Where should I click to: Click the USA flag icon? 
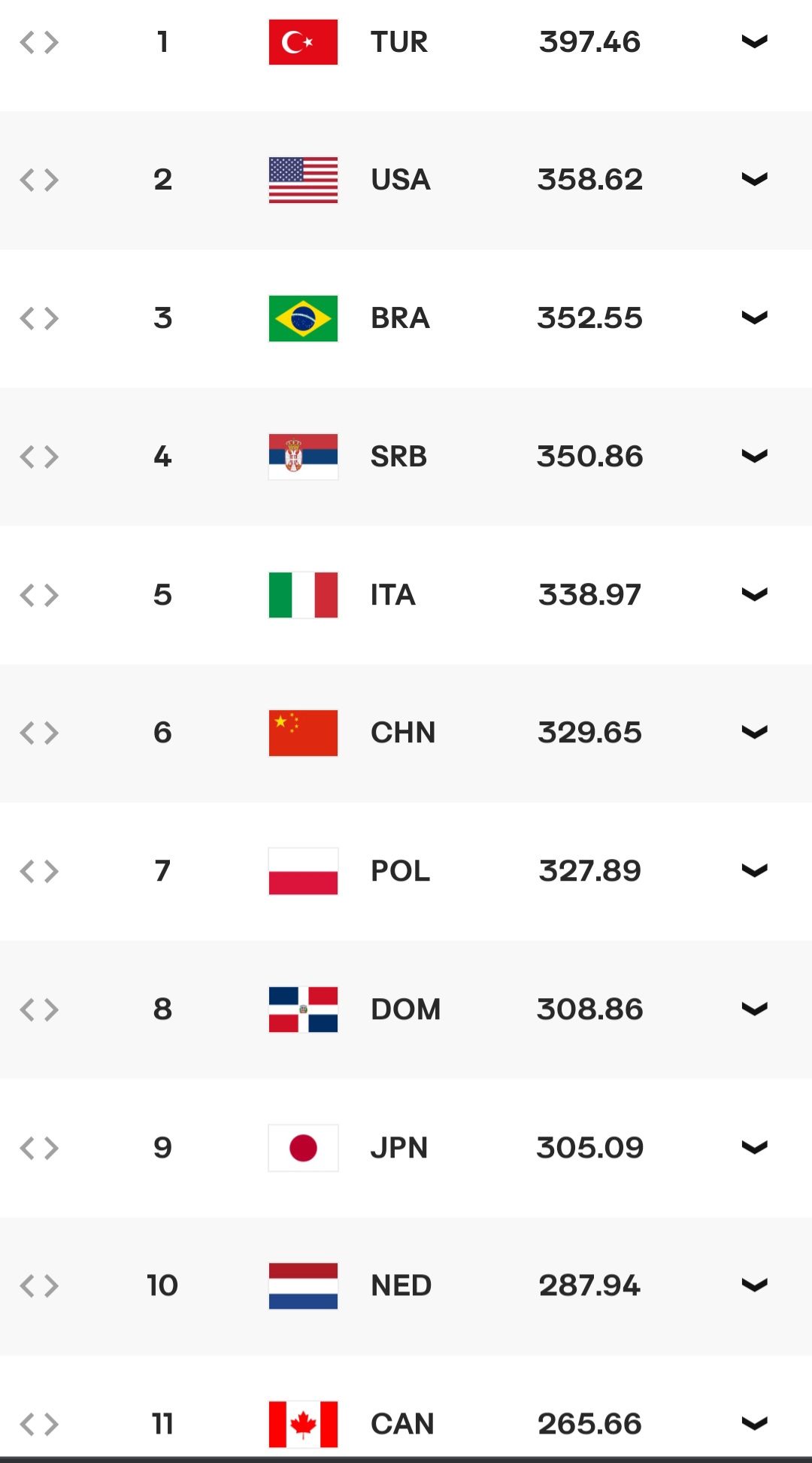click(x=303, y=180)
